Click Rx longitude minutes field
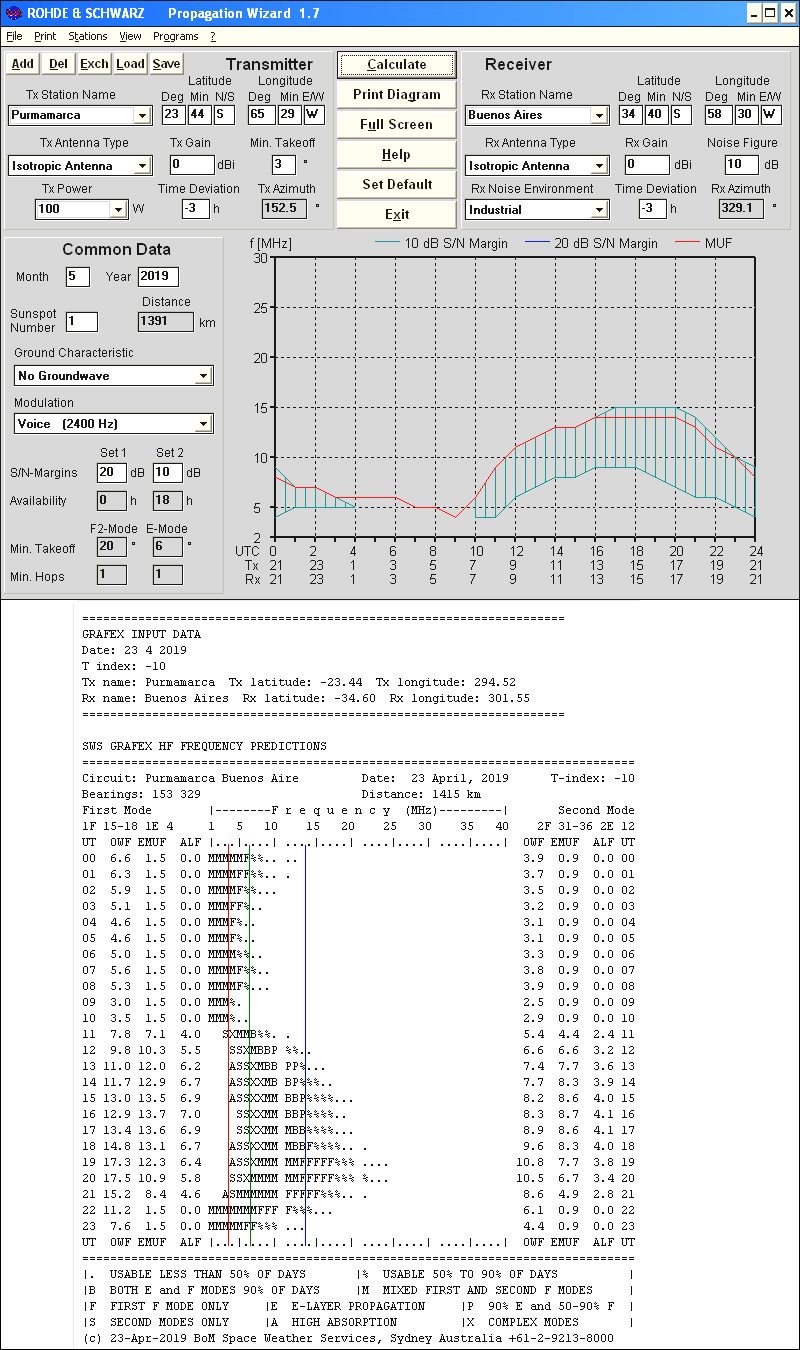Screen dimensions: 800x1350 coord(747,114)
